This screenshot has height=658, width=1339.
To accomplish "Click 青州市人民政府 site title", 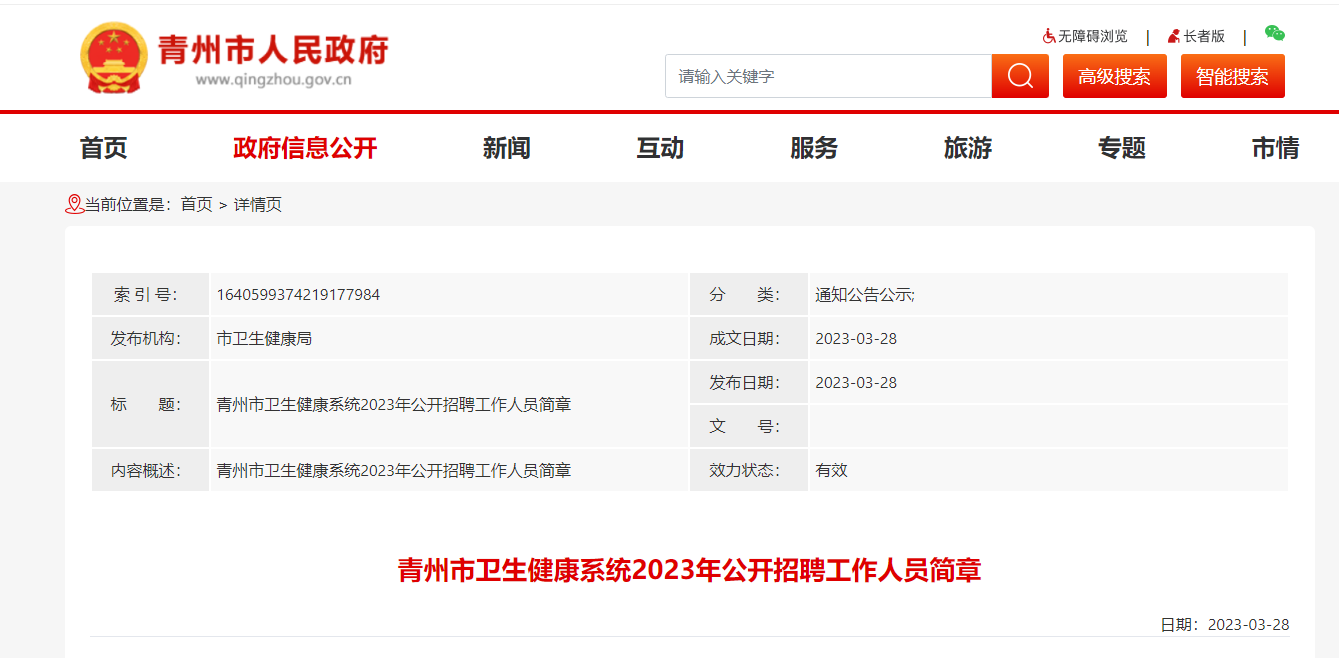I will (273, 49).
